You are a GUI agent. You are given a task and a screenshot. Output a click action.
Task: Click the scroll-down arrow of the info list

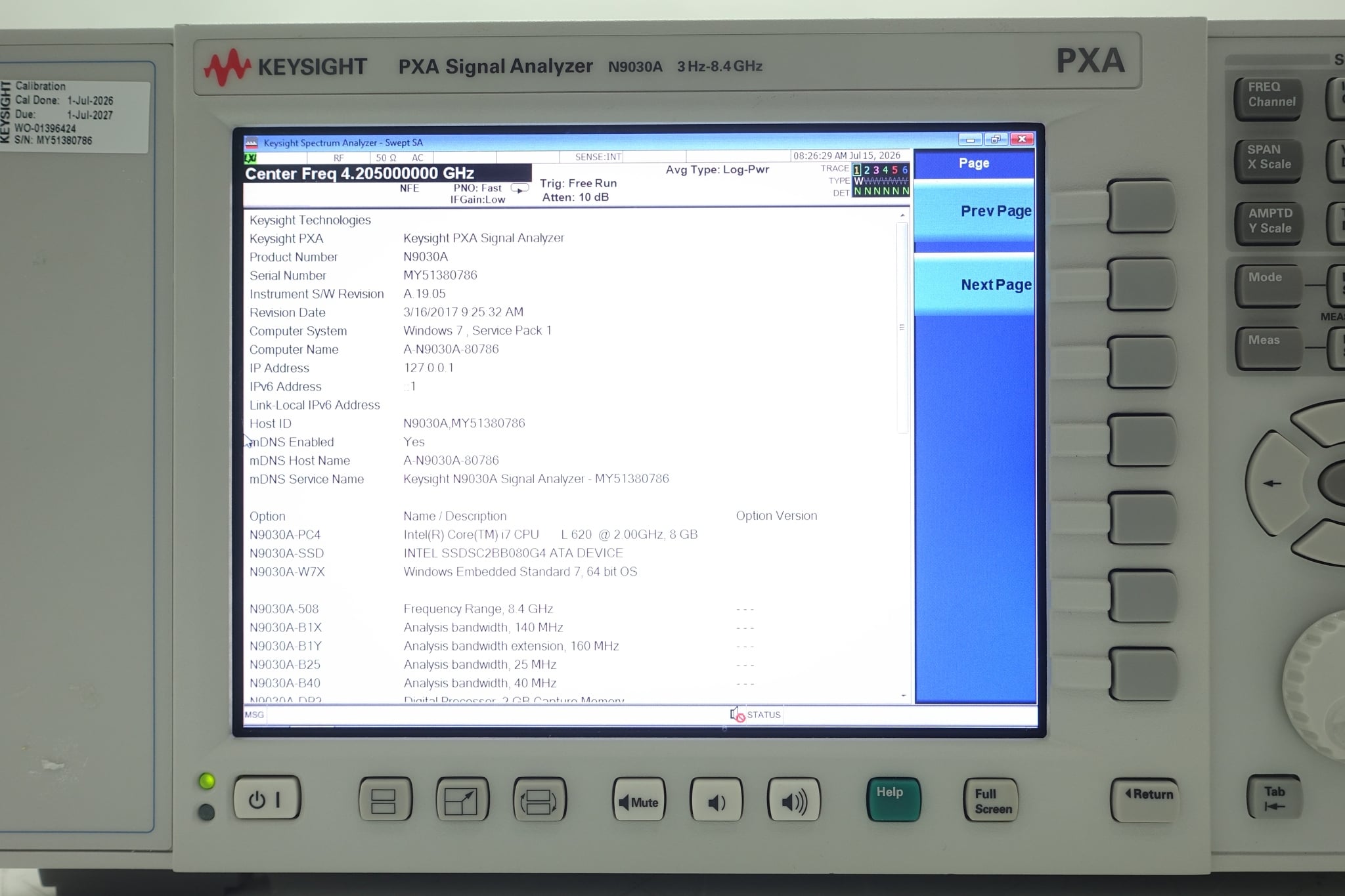click(903, 696)
